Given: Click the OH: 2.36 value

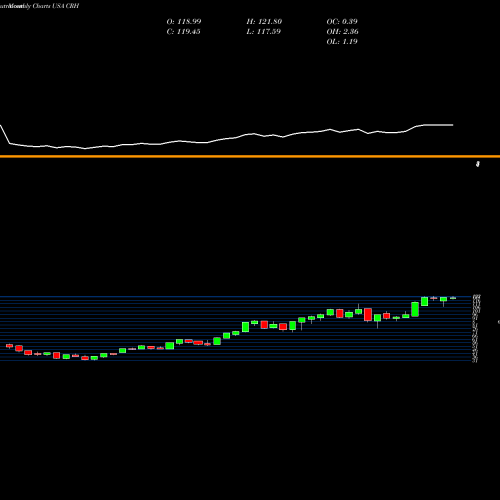Looking at the screenshot, I should click(x=342, y=32).
